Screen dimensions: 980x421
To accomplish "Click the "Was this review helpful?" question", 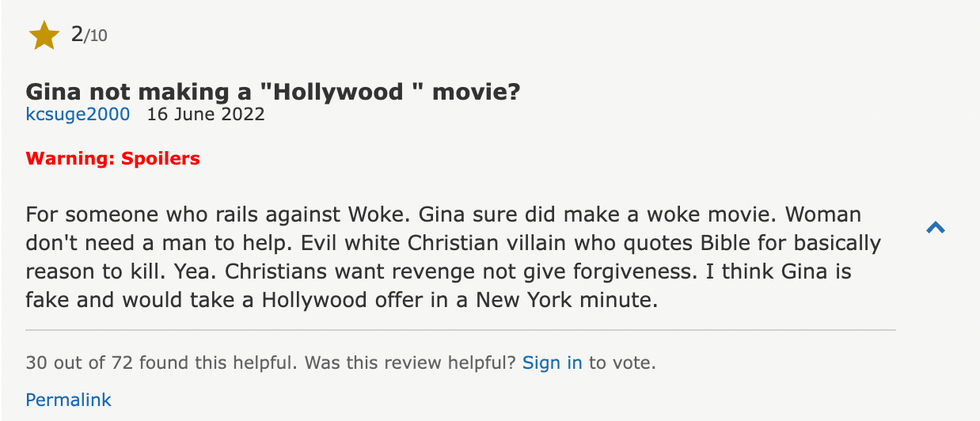I will coord(410,363).
